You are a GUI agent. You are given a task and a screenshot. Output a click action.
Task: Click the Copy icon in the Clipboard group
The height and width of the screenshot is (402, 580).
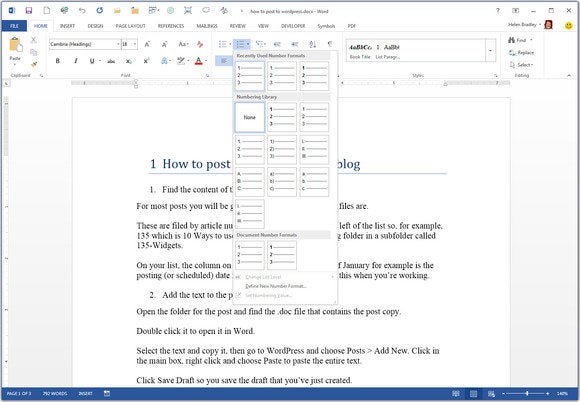point(34,52)
